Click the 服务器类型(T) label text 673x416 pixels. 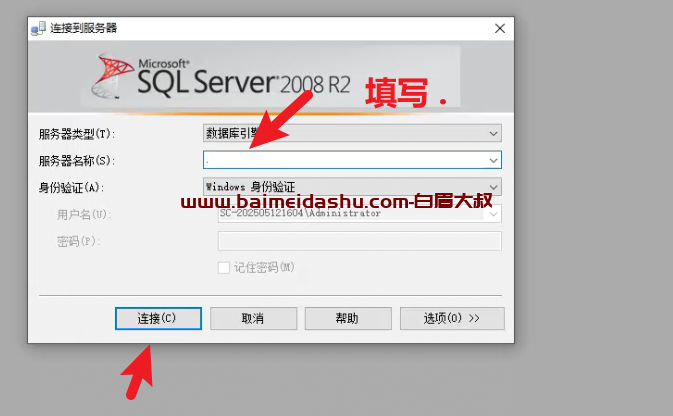tap(77, 134)
